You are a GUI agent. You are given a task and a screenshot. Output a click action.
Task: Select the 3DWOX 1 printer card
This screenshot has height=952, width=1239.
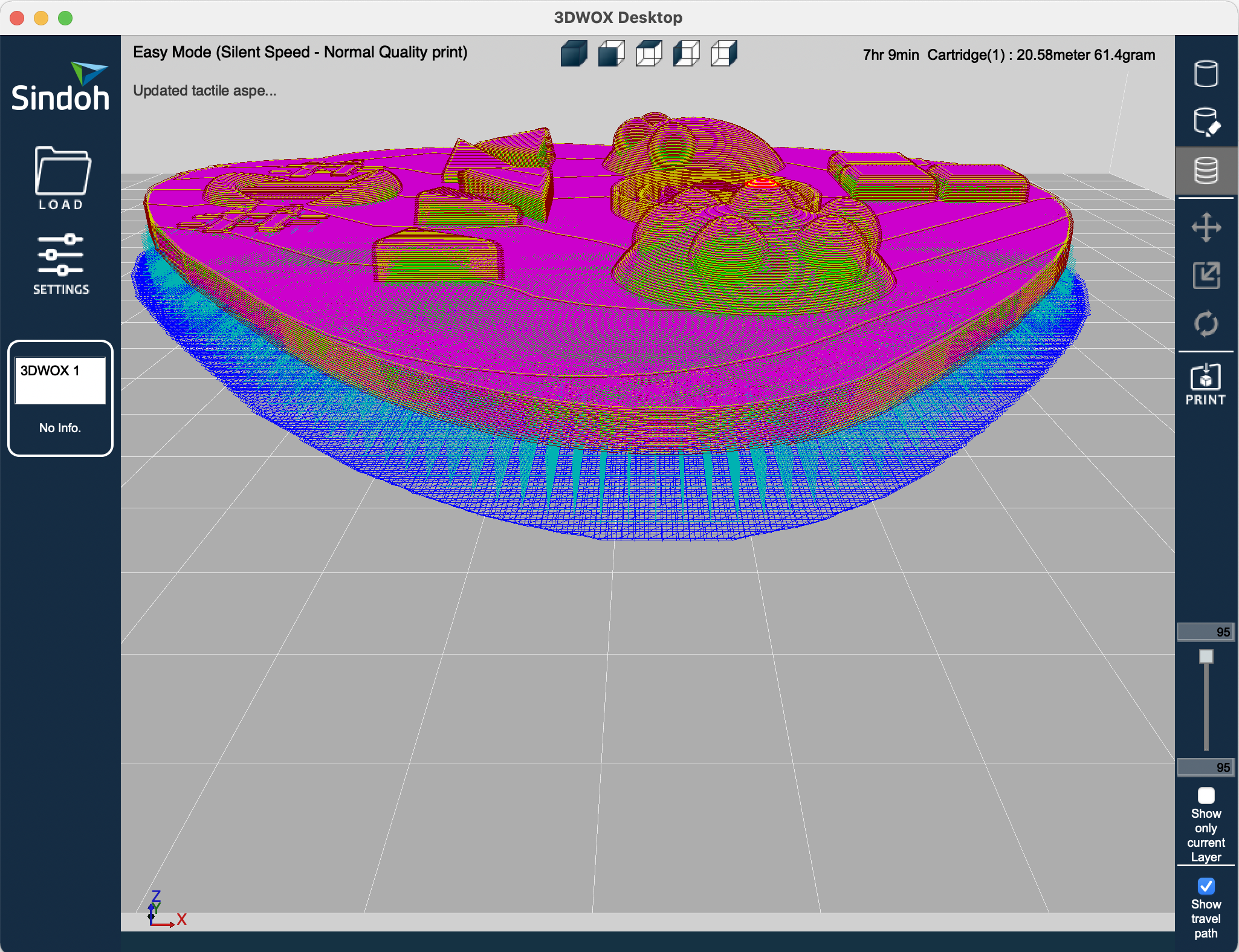click(x=60, y=398)
